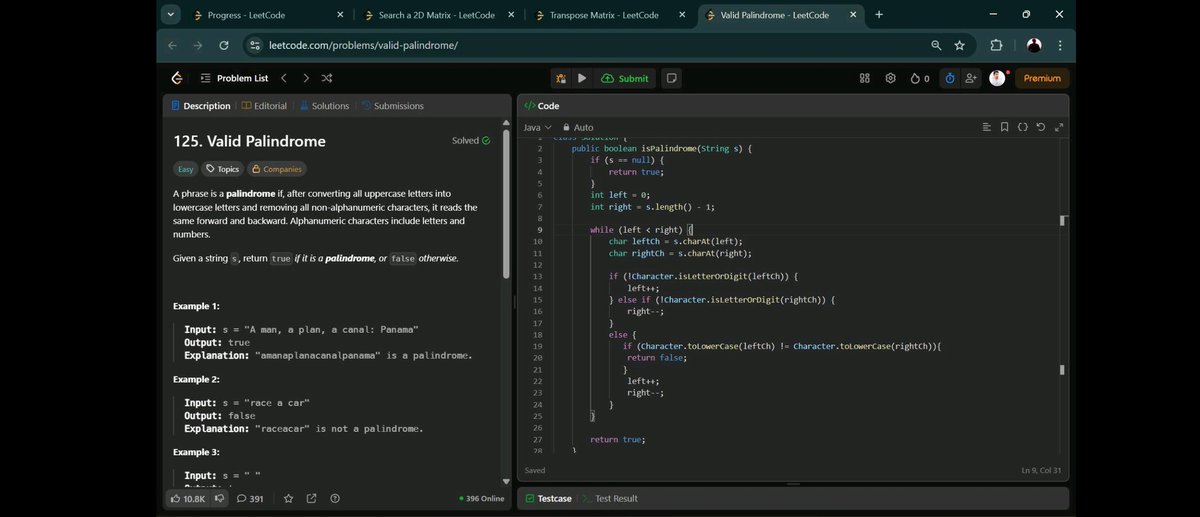This screenshot has height=517, width=1200.
Task: Open the Test Result tab
Action: [x=608, y=498]
